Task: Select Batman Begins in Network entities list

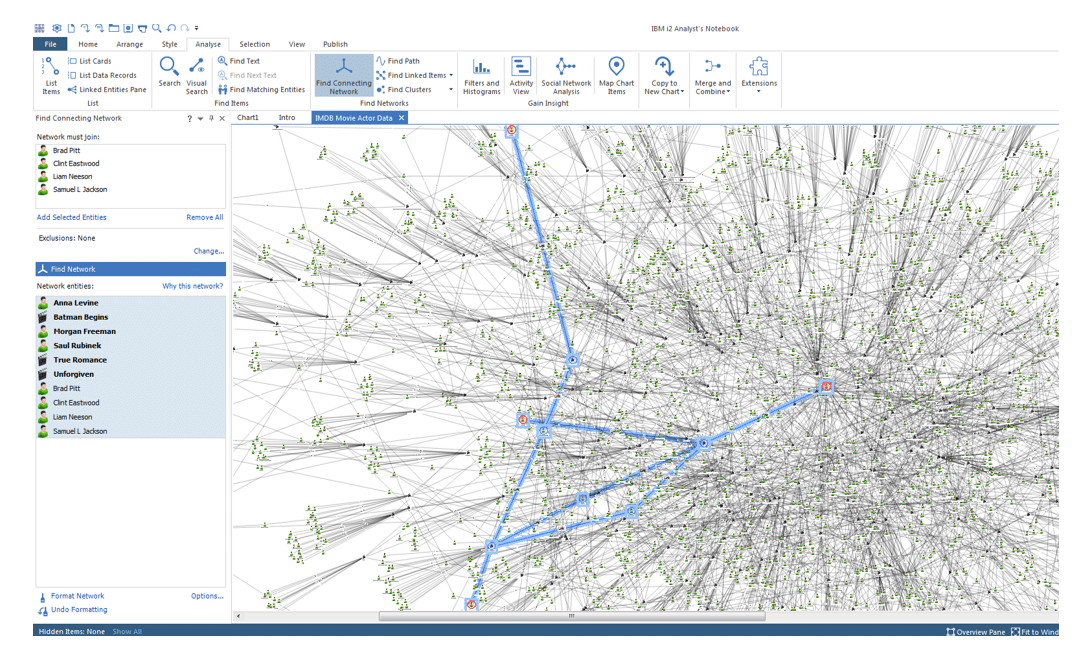Action: (130, 317)
